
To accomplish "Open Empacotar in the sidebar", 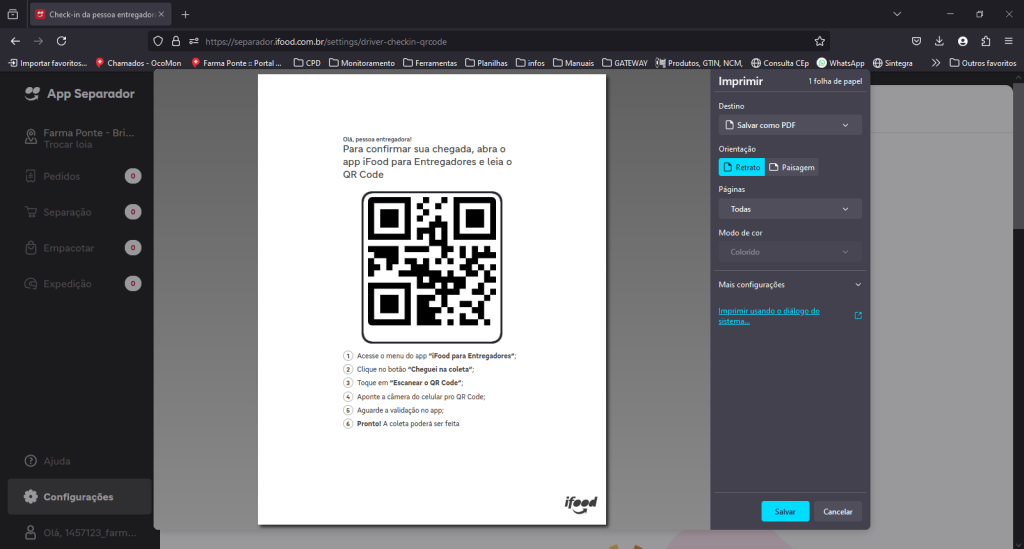I will click(x=80, y=248).
